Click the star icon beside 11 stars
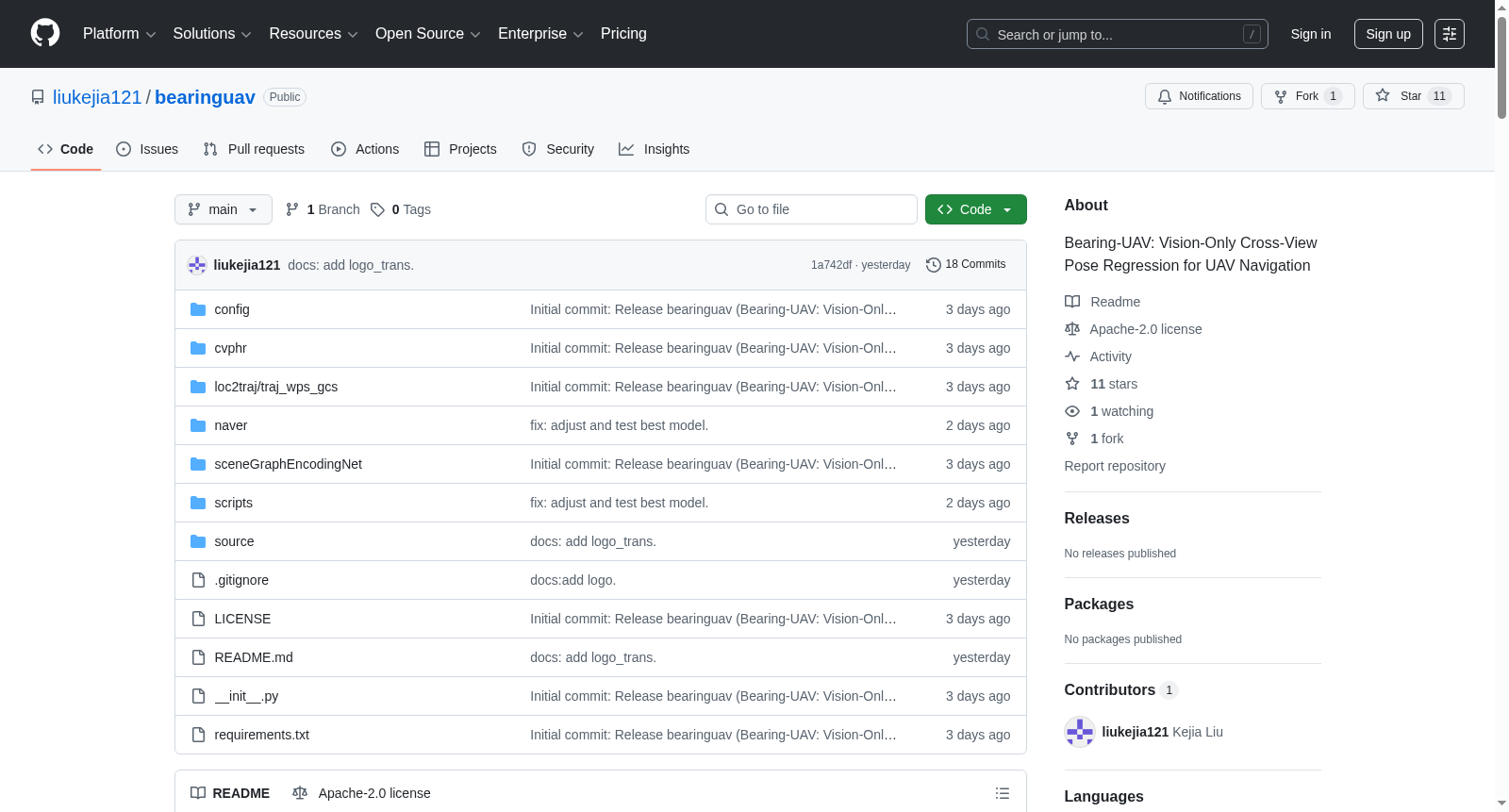 [x=1072, y=384]
